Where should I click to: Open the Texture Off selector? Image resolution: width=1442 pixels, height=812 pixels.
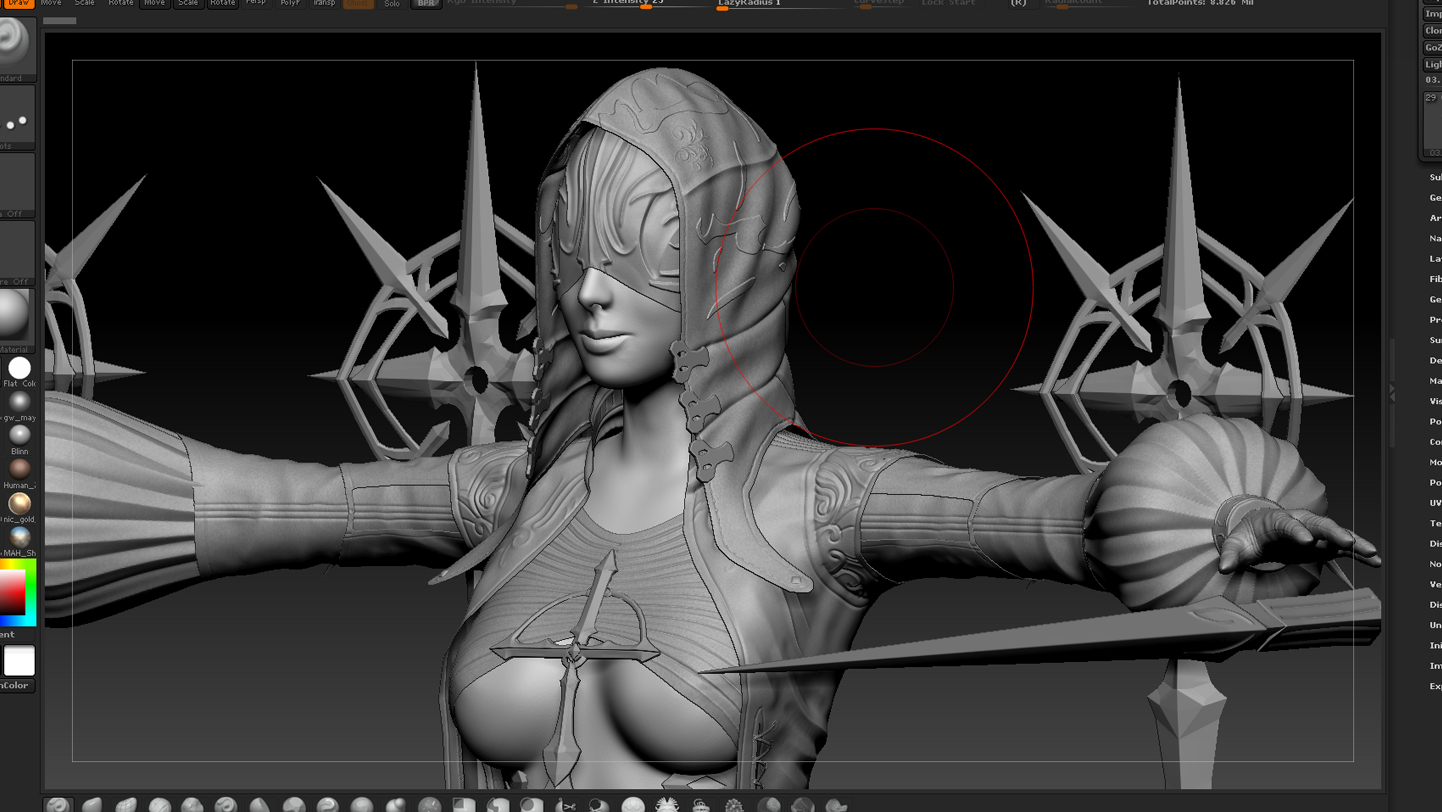16,250
